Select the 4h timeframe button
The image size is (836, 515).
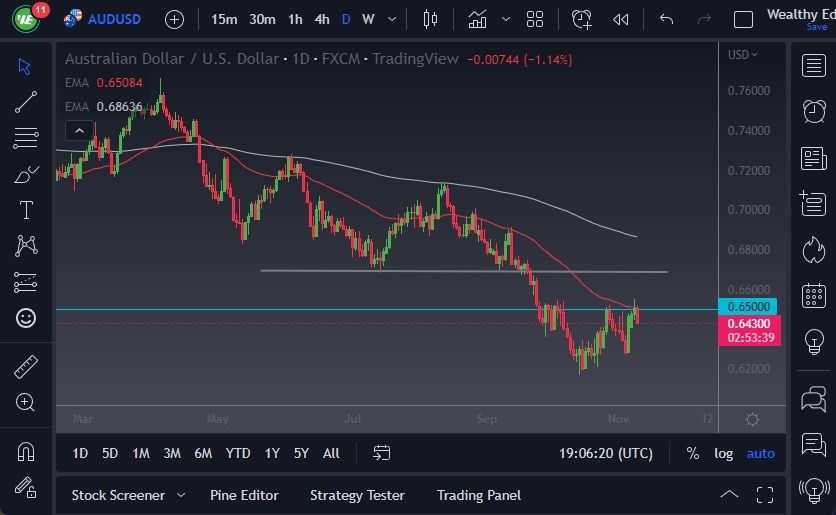[321, 19]
